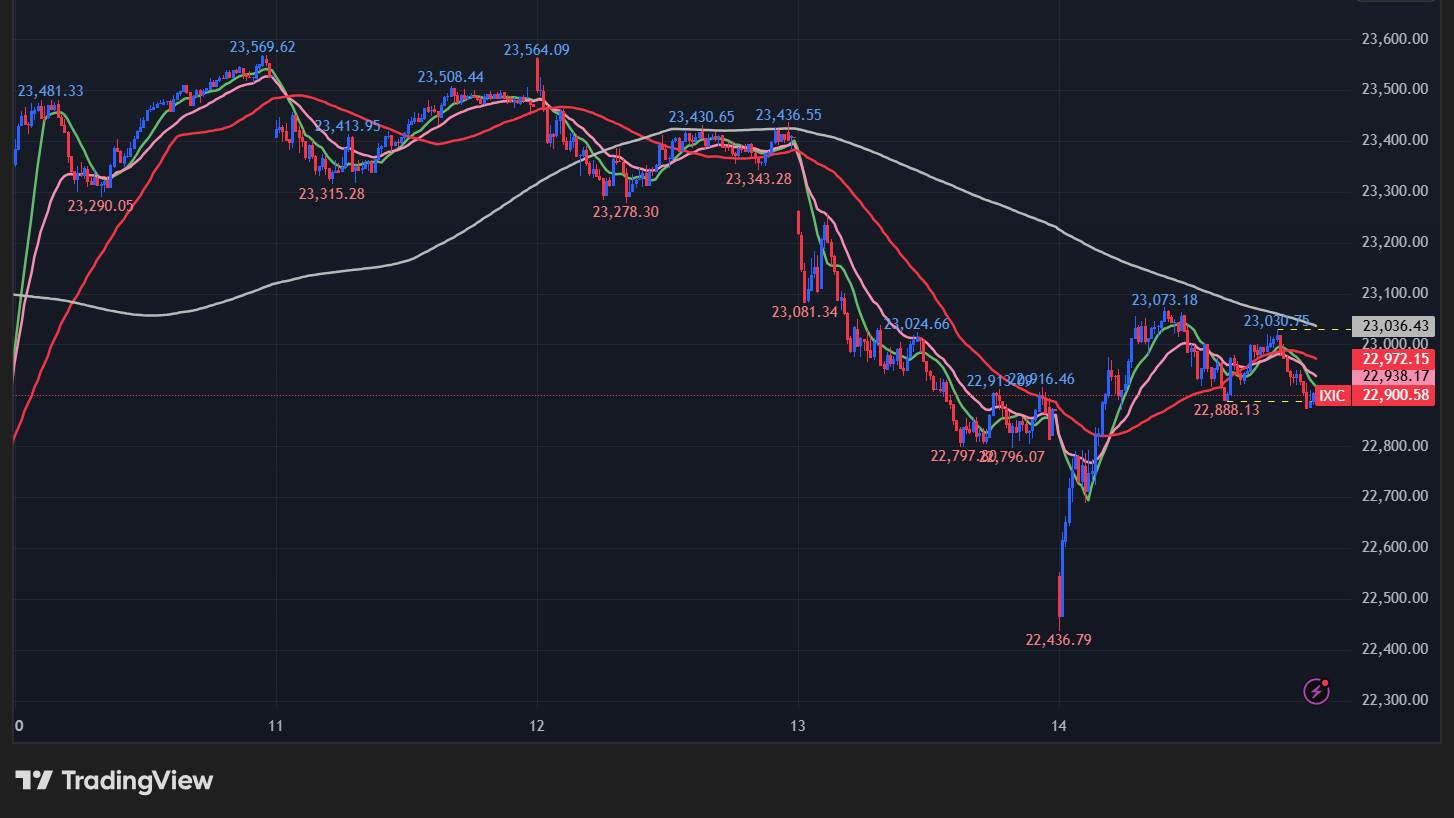Image resolution: width=1454 pixels, height=818 pixels.
Task: Click the 22,436.79 low price annotation
Action: 1058,640
